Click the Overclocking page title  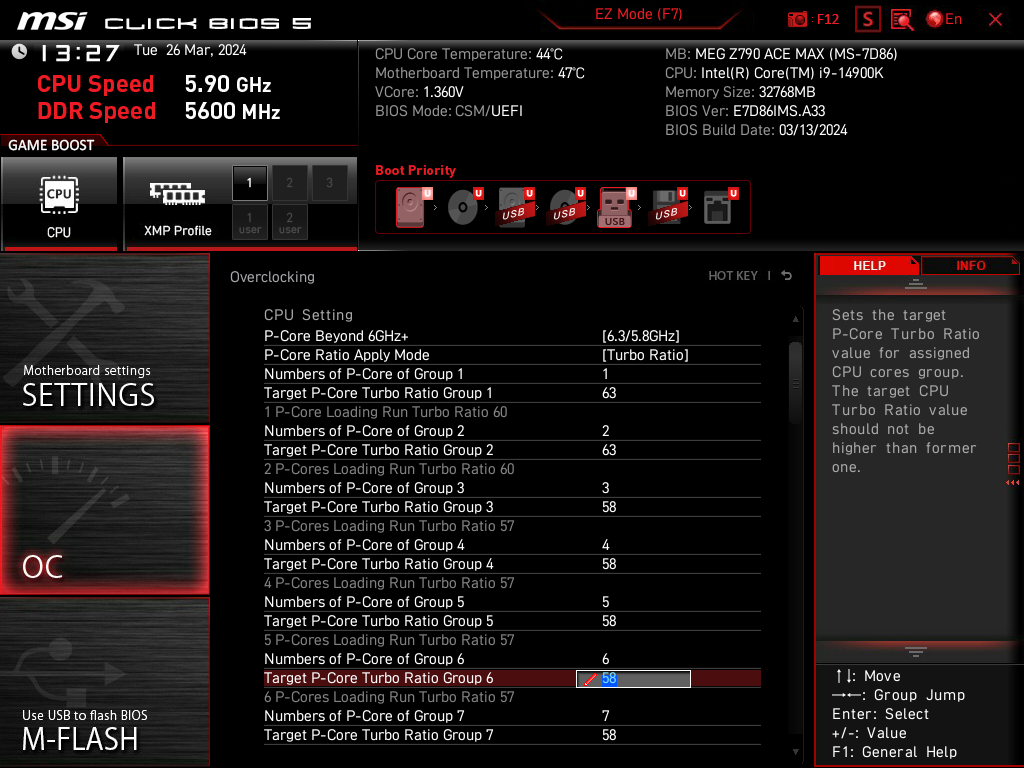pyautogui.click(x=272, y=277)
